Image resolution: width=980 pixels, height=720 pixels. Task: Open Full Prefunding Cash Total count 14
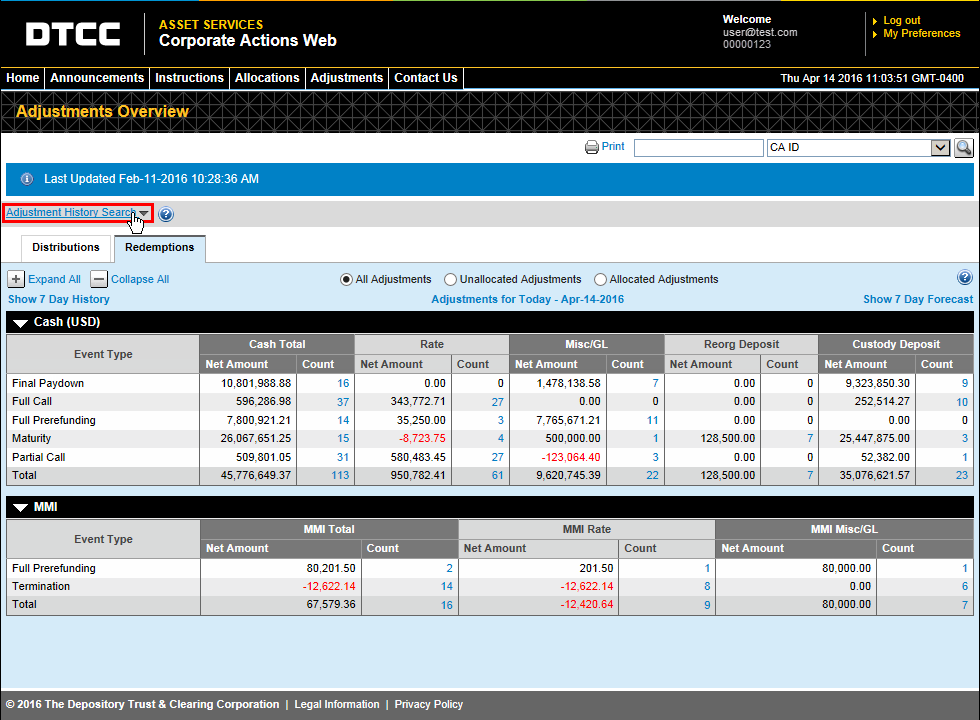coord(343,421)
